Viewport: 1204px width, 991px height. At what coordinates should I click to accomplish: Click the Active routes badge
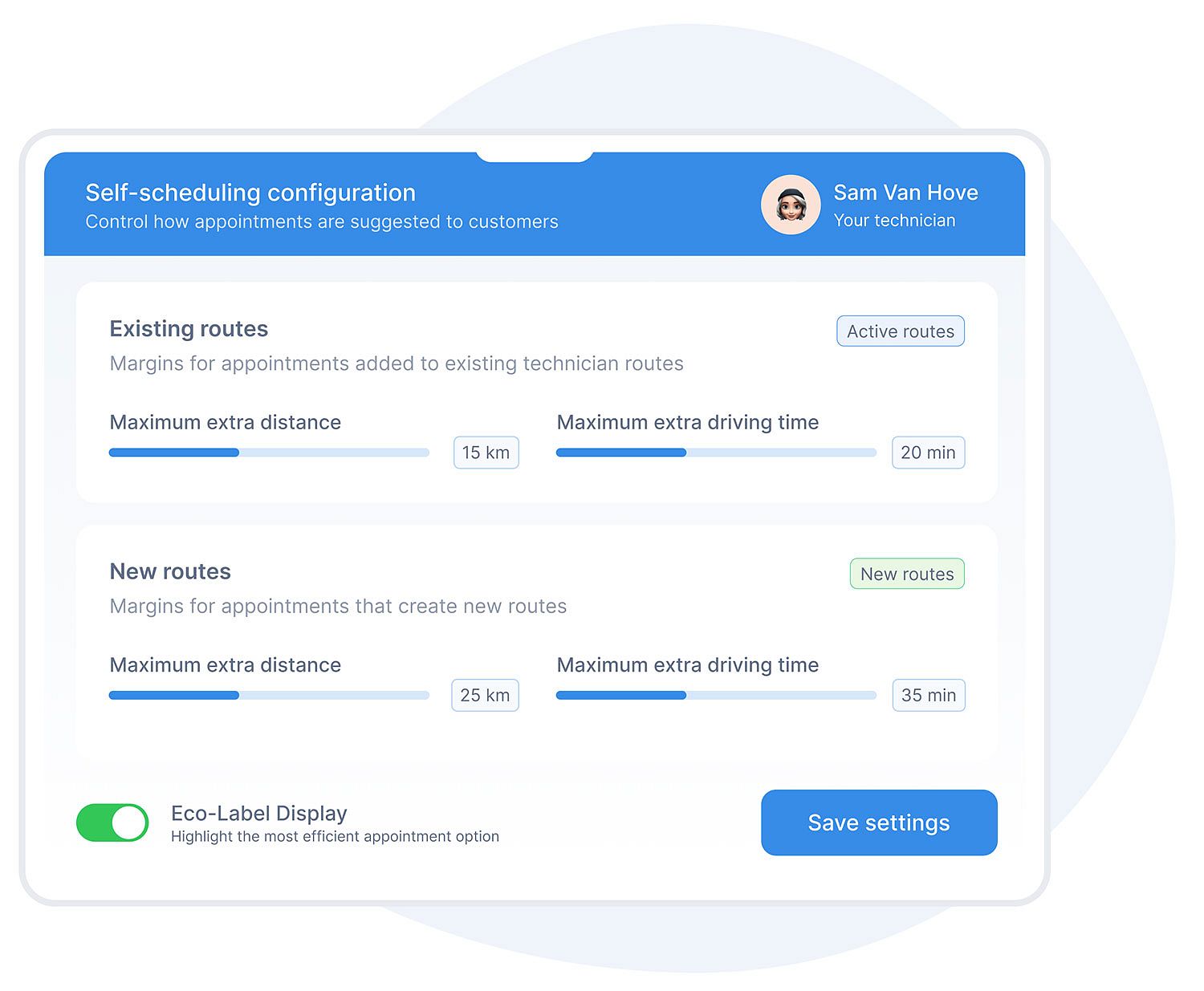(900, 331)
